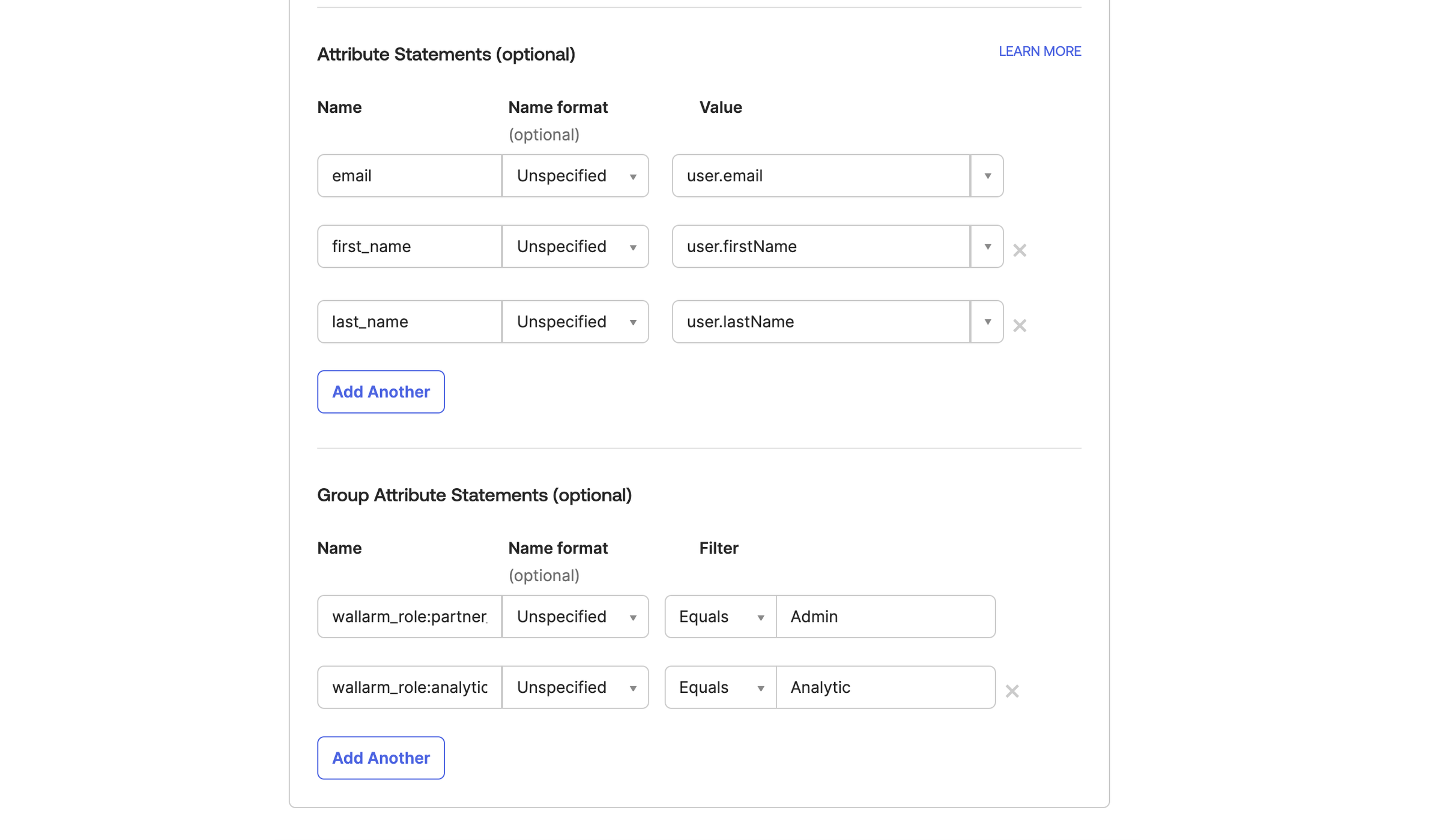
Task: Open Name format dropdown for wallarm_role:analytic
Action: point(632,687)
